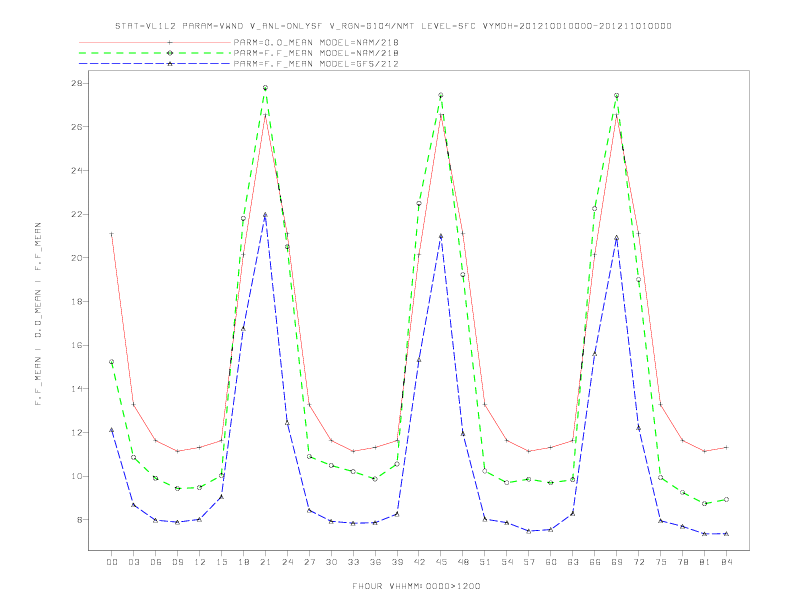This screenshot has width=792, height=612.
Task: Click x-axis tick label 45
Action: tap(441, 562)
